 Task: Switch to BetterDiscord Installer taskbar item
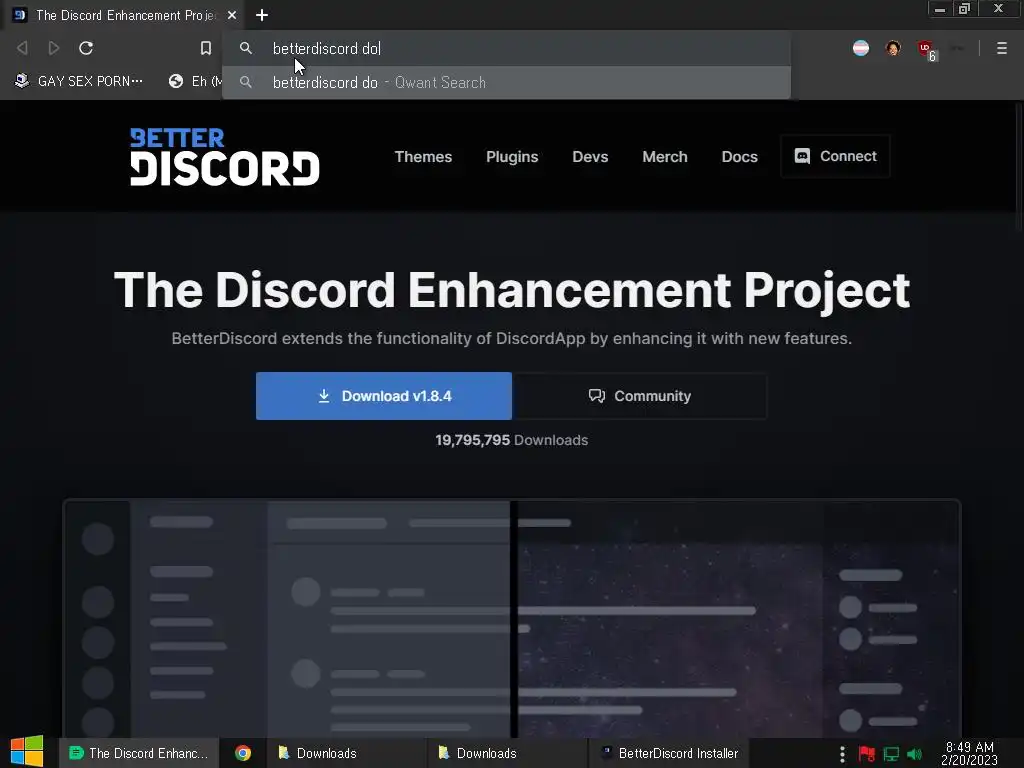point(669,753)
